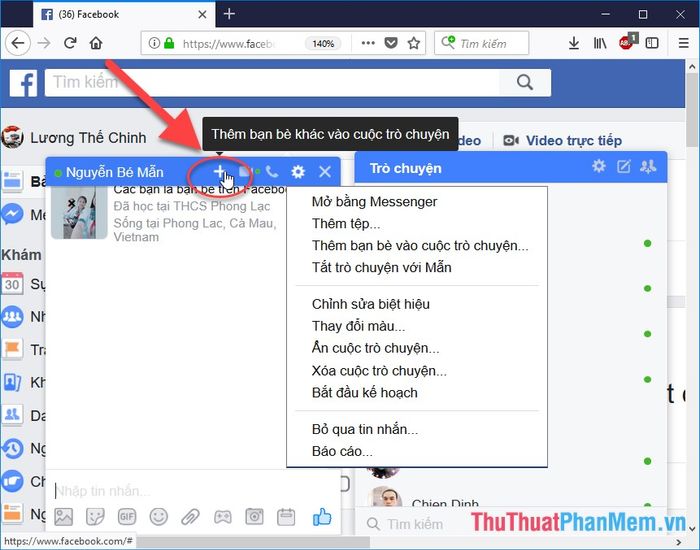Select Ẩn cuộc trò chuyện...
The height and width of the screenshot is (550, 700).
coord(375,348)
